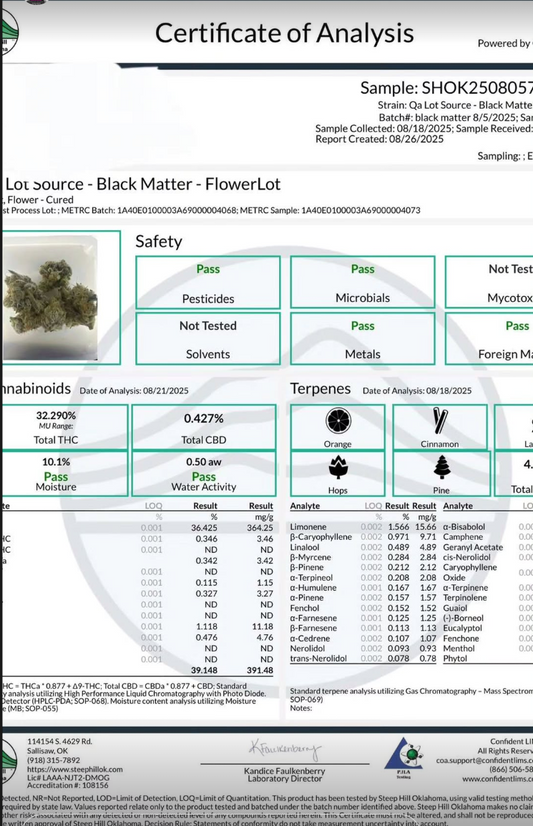Screen dimensions: 533x826
Task: Select the α-Bisabolol analyte name
Action: [464, 527]
